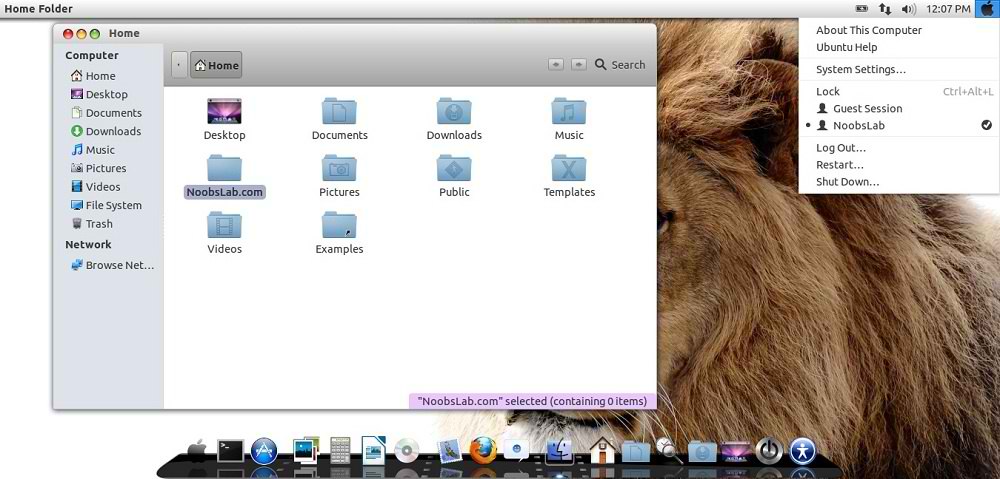This screenshot has width=1000, height=479.
Task: Select the Downloads folder in the file view
Action: click(x=454, y=120)
